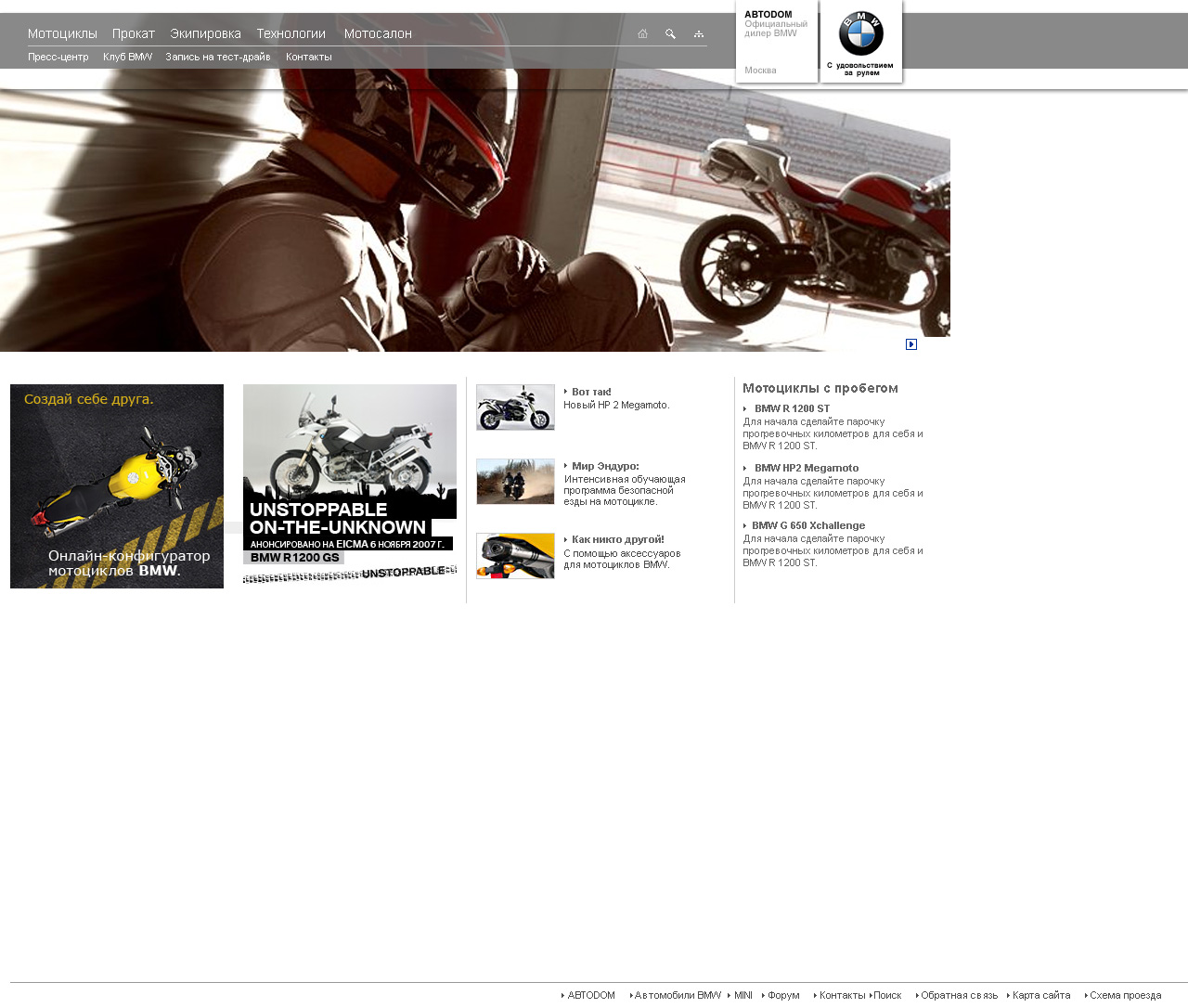Open the Мотоциклы menu
The height and width of the screenshot is (1008, 1188).
62,33
